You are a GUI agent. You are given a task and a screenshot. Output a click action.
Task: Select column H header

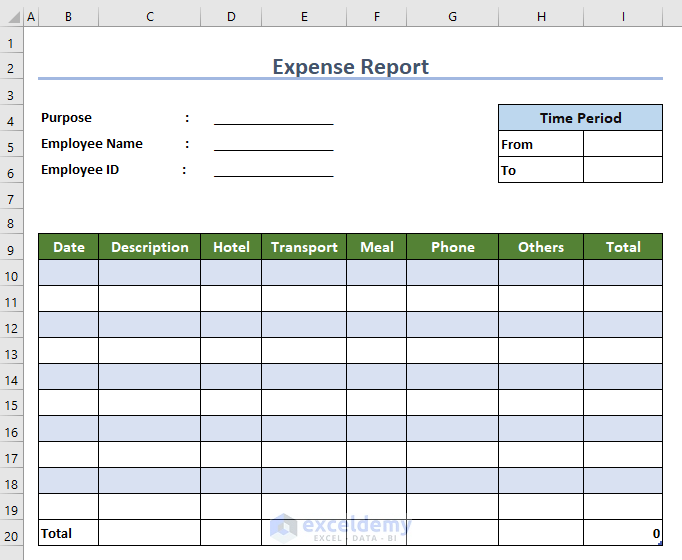pyautogui.click(x=541, y=17)
